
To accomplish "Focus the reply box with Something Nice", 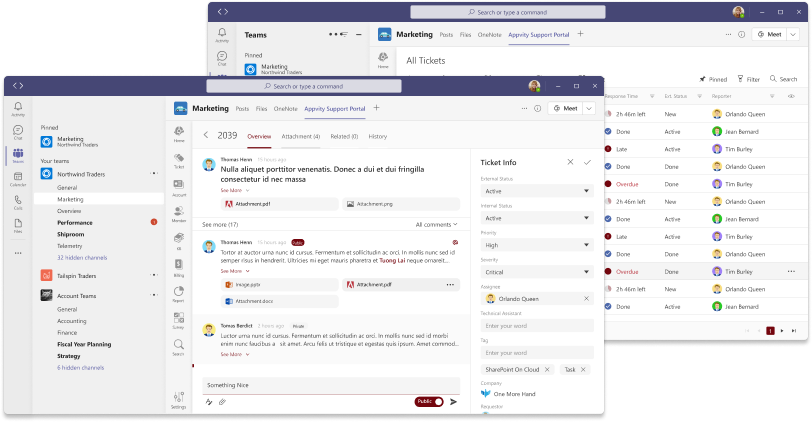I will (331, 385).
